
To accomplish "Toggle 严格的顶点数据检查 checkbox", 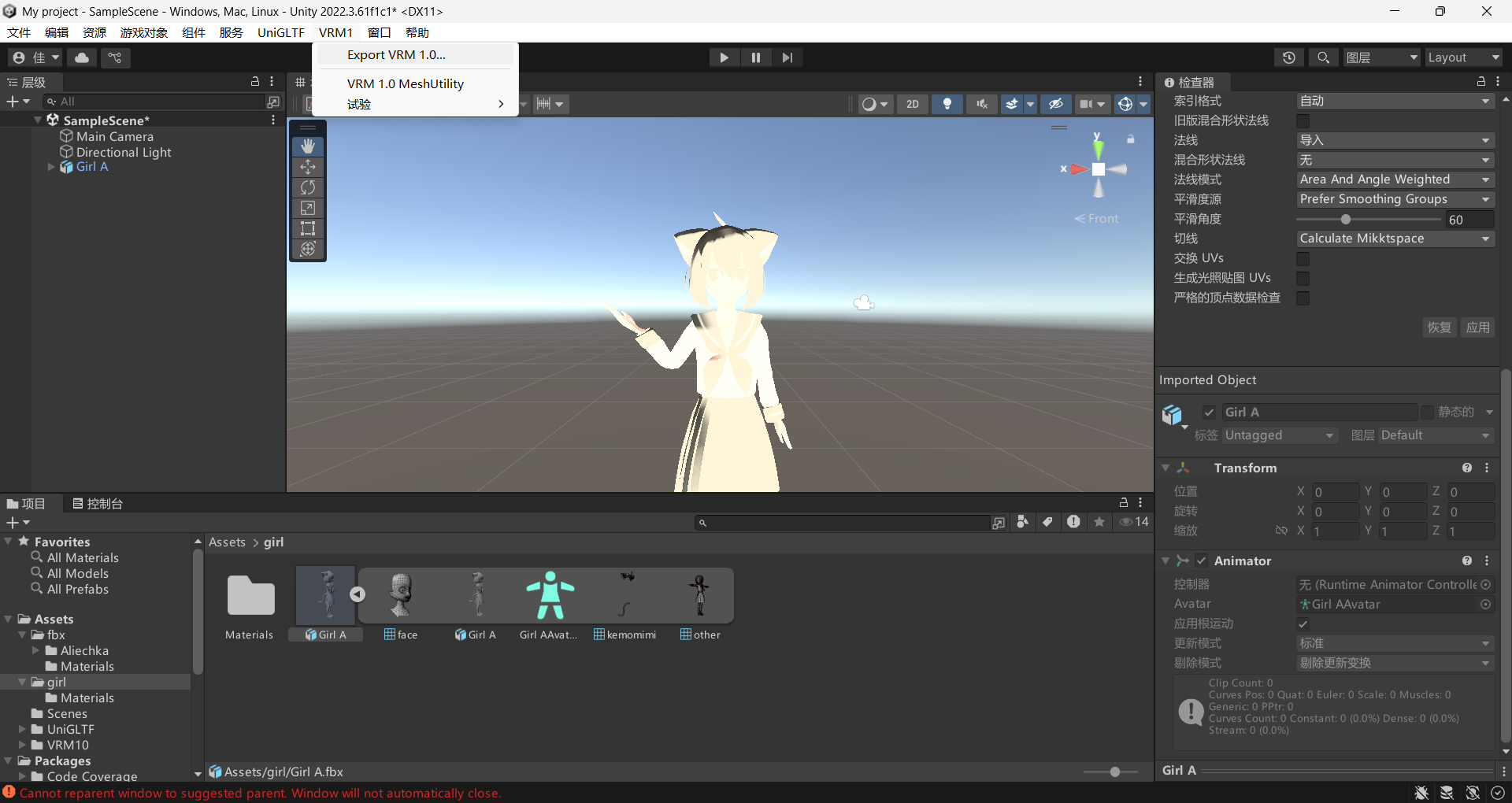I will pos(1303,298).
